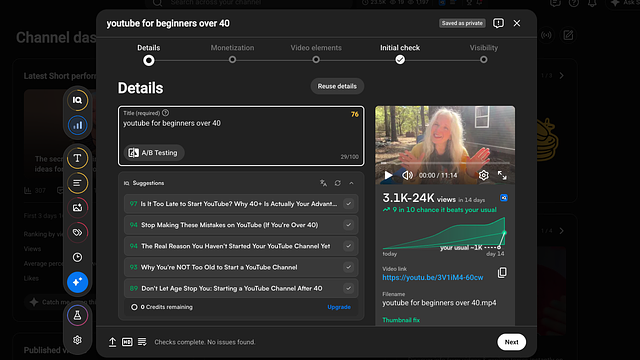Click the Upgrade link
640x360 pixels.
tap(339, 307)
